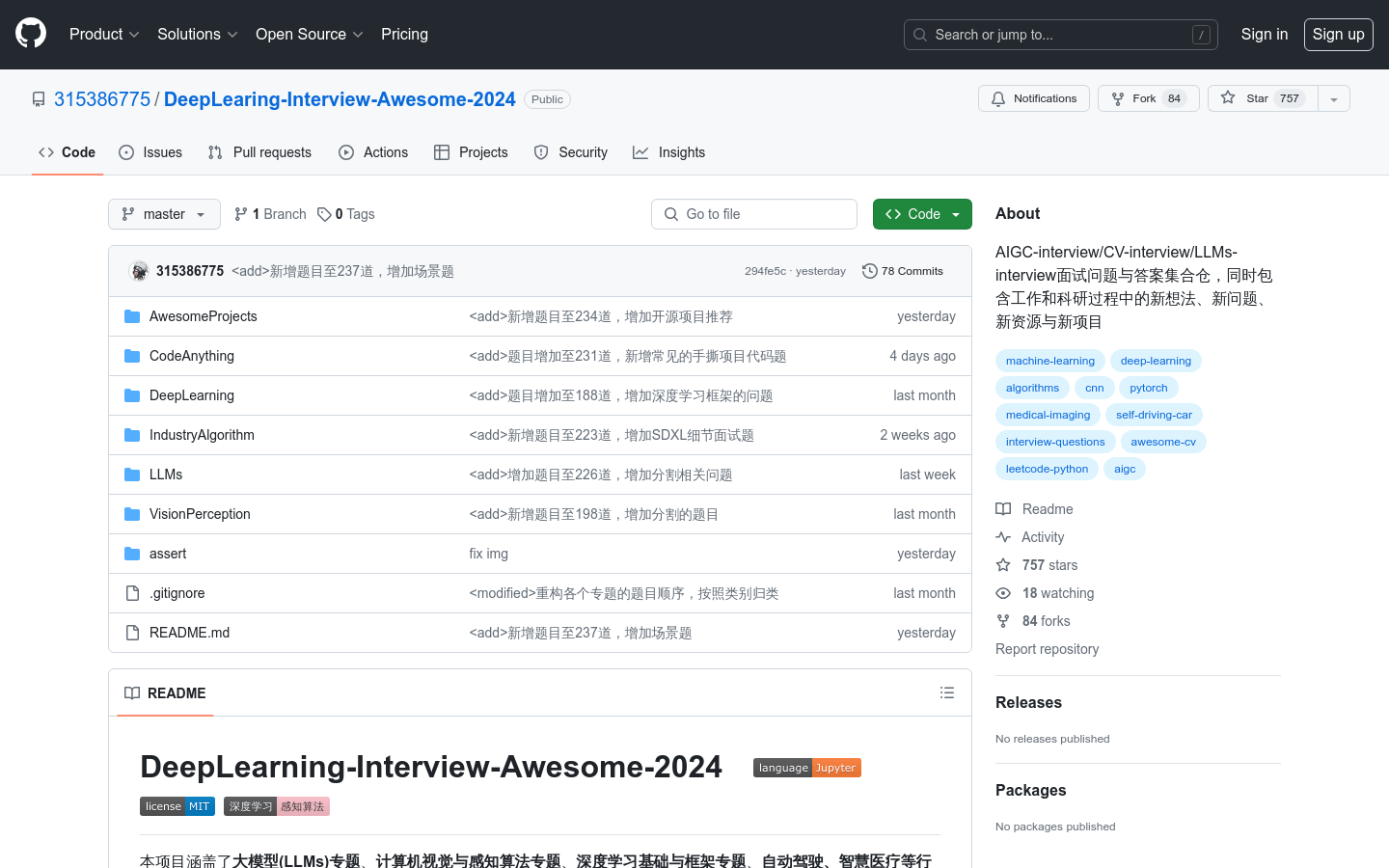
Task: Click the Sign up button
Action: (x=1338, y=34)
